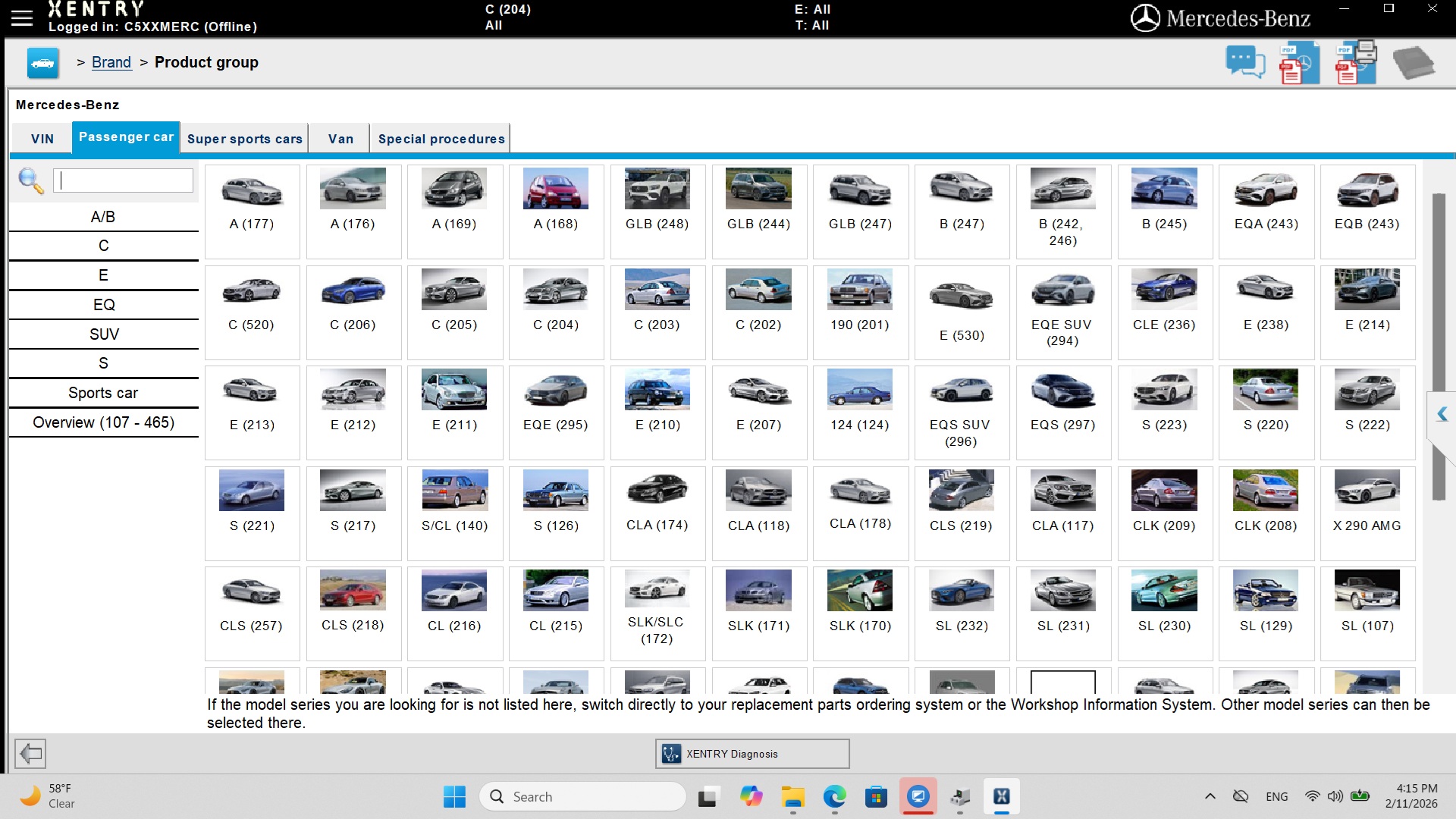Screen dimensions: 1456x819
Task: Open Microsoft Edge from taskbar
Action: (835, 797)
